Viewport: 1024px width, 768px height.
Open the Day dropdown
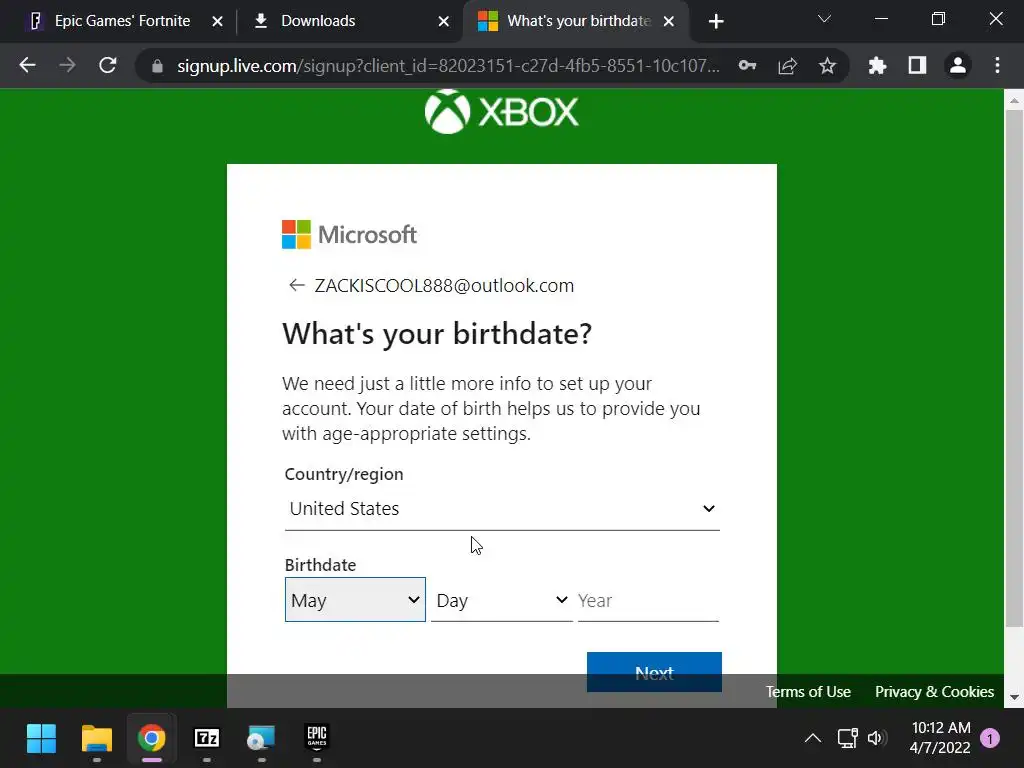pos(502,600)
